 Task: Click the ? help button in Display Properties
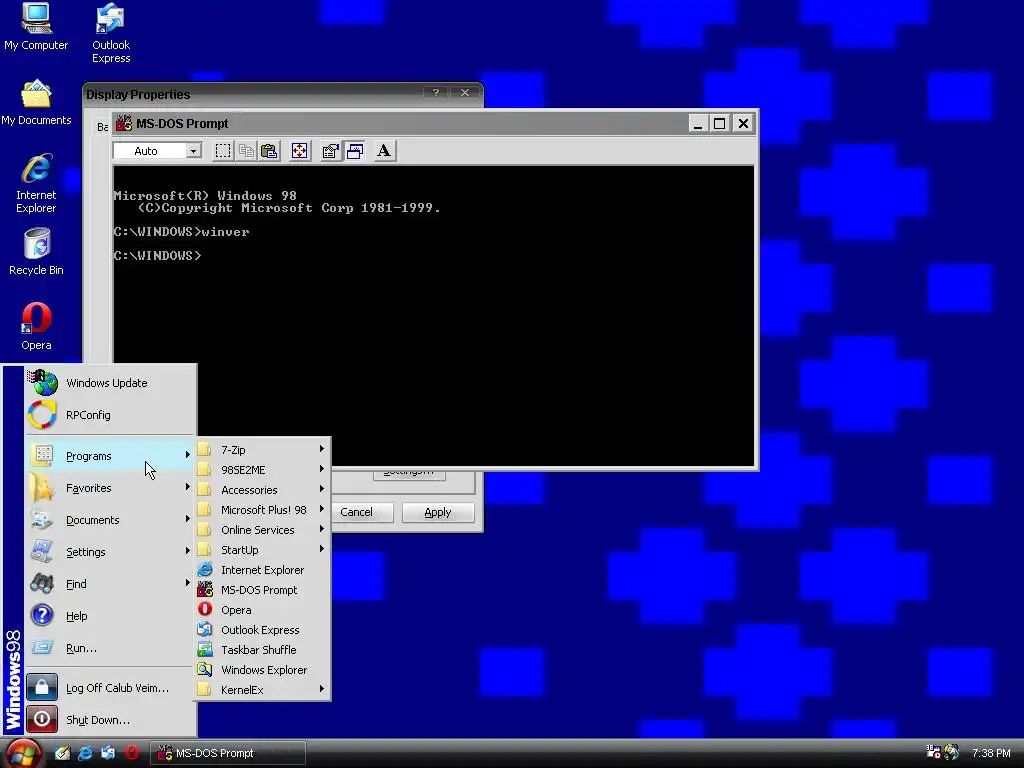436,93
